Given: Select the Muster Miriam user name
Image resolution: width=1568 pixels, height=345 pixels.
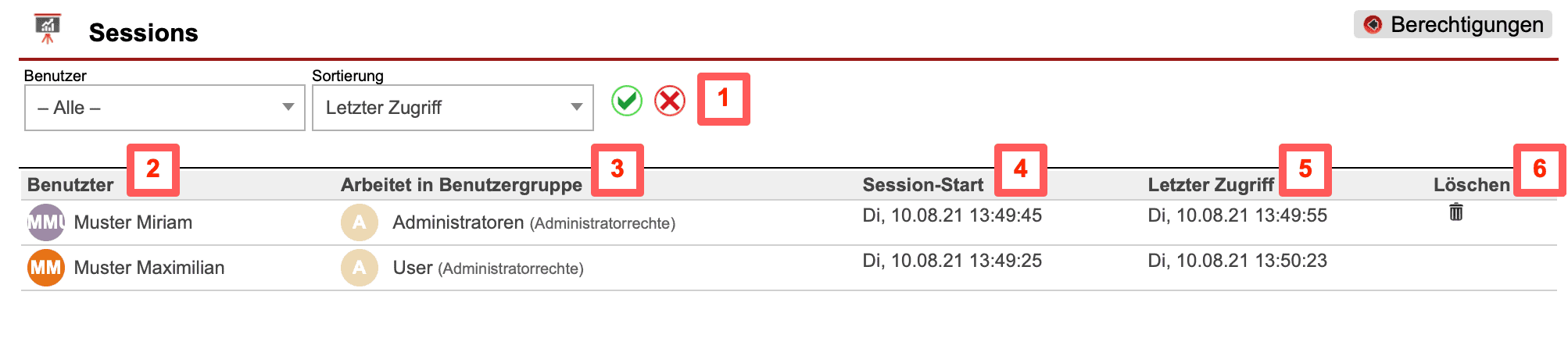Looking at the screenshot, I should [133, 222].
